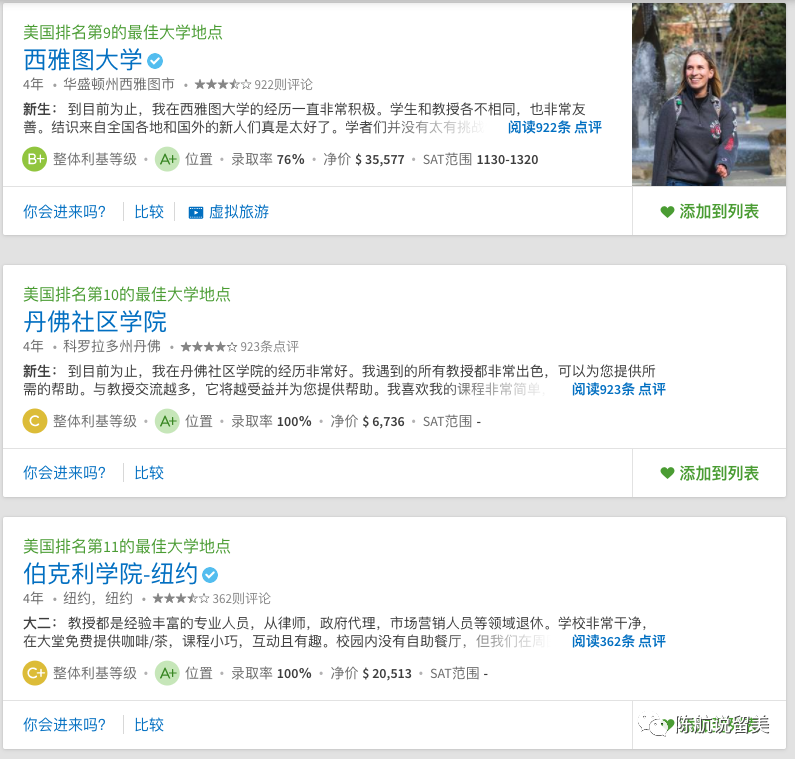The height and width of the screenshot is (759, 795).
Task: Click the video icon beside 虚拟旅游
Action: click(x=196, y=212)
